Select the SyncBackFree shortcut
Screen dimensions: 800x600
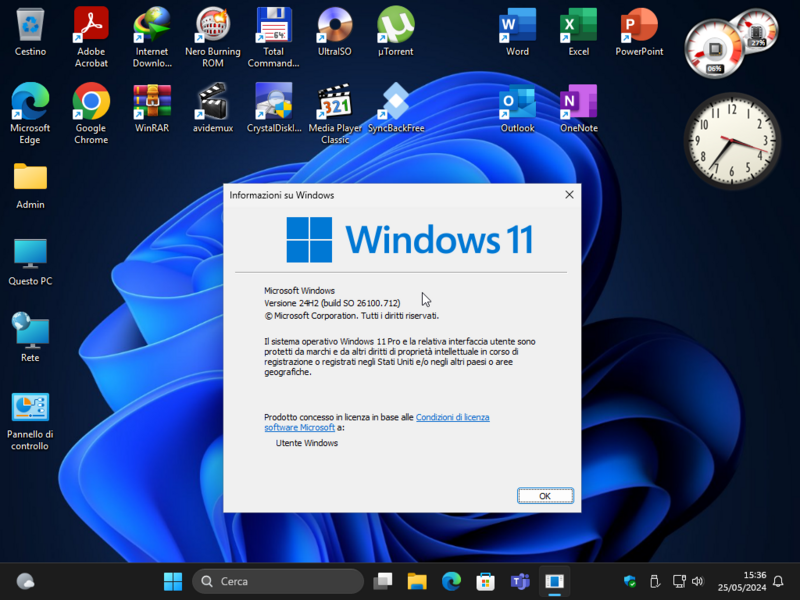click(396, 108)
